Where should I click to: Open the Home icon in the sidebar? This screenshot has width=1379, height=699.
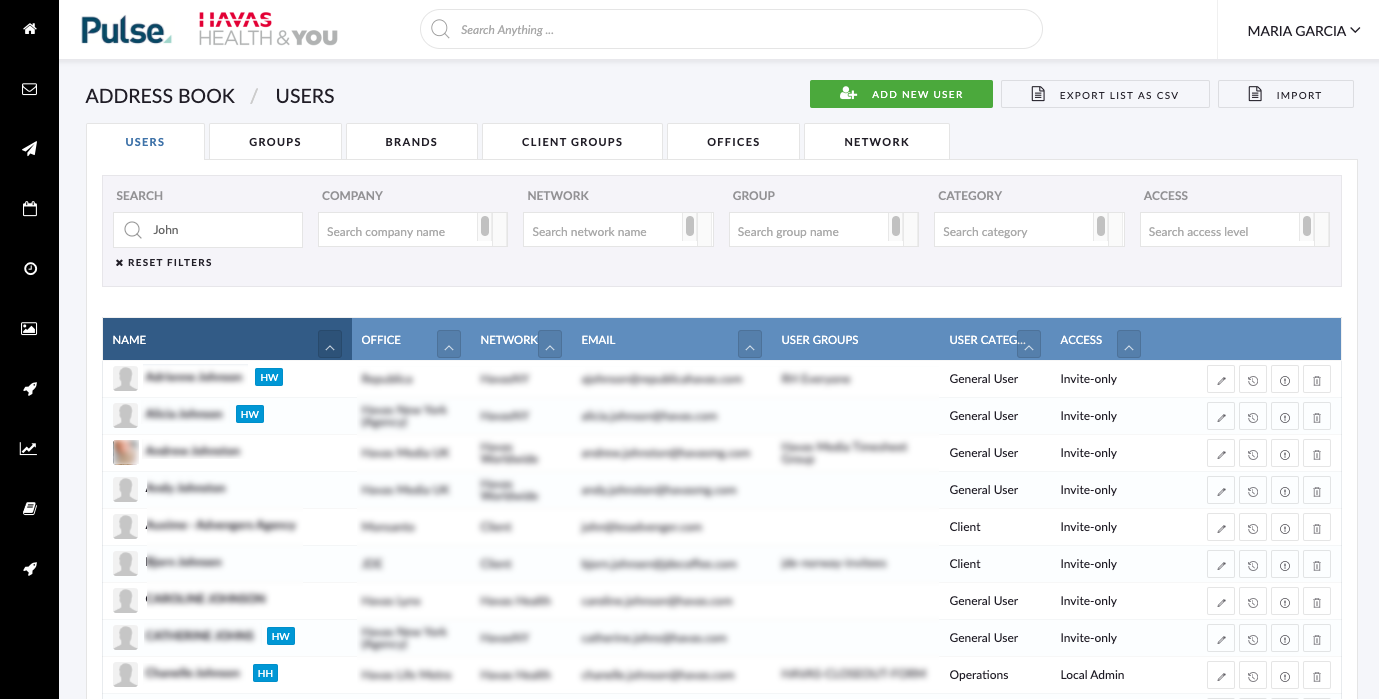[x=29, y=28]
